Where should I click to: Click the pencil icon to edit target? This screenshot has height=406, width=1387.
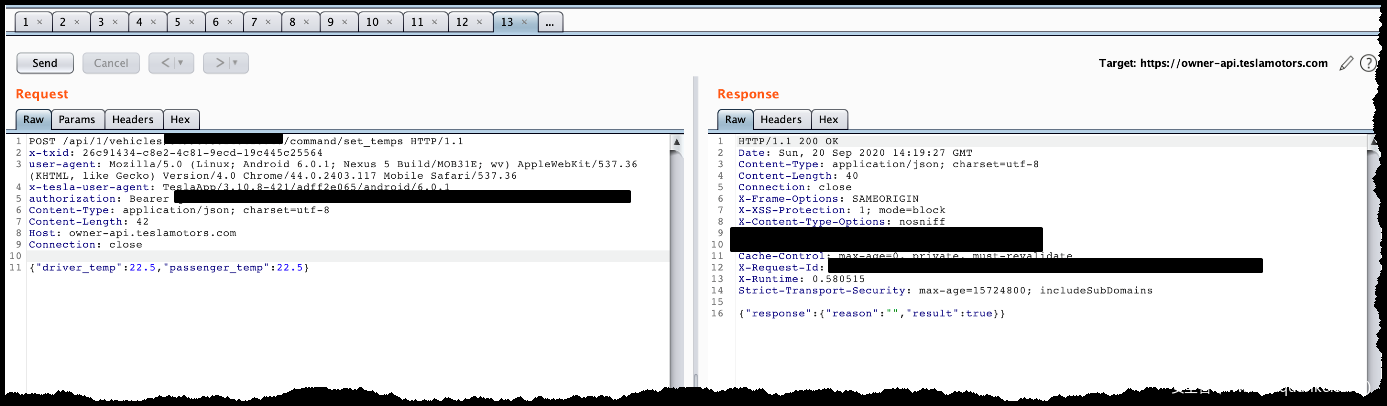1346,63
